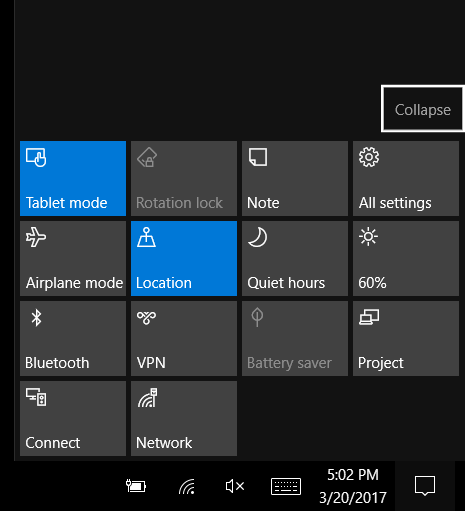The height and width of the screenshot is (514, 465).
Task: Collapse the quick actions grid
Action: (423, 109)
